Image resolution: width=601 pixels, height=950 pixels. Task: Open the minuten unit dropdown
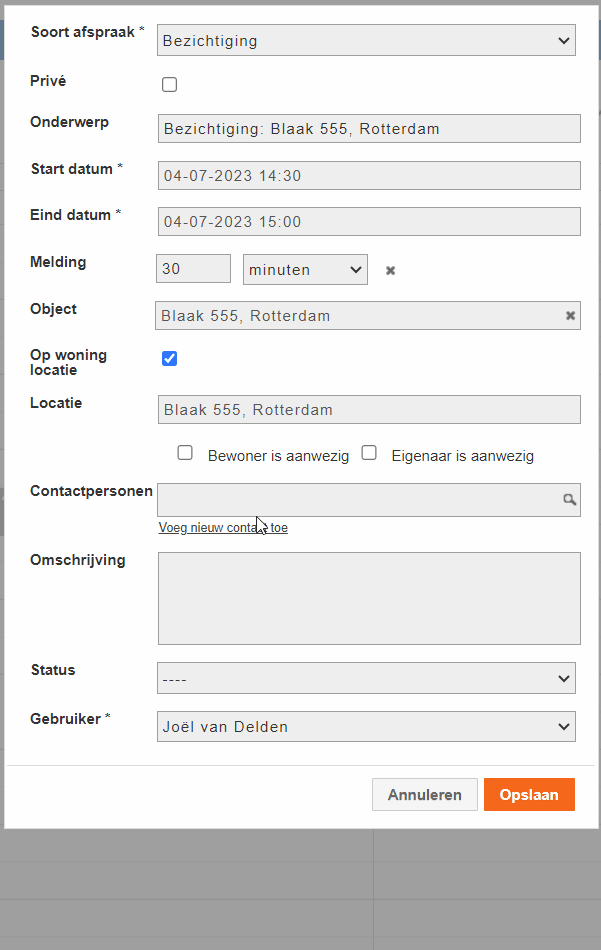click(305, 270)
